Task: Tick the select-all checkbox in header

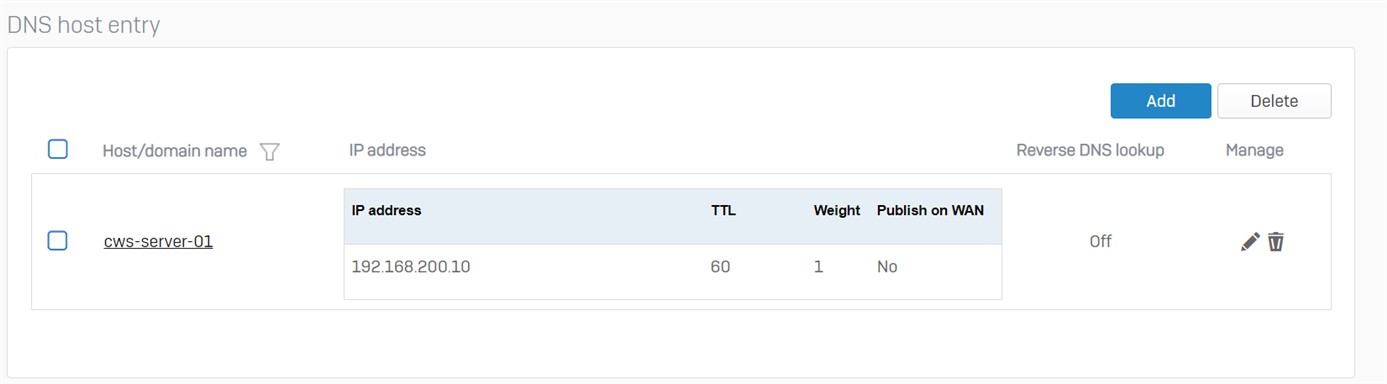Action: click(x=58, y=150)
